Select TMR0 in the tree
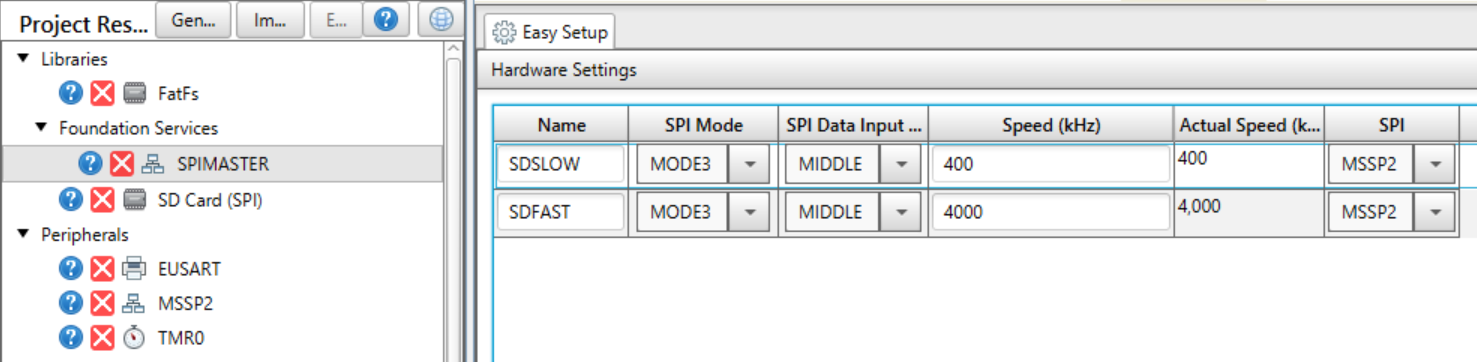The image size is (1477, 362). click(x=181, y=338)
